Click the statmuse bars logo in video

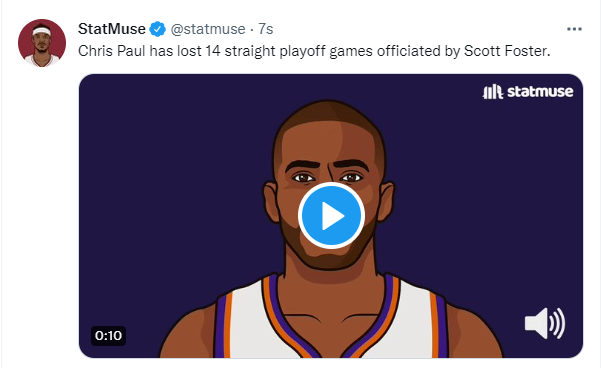pos(492,92)
